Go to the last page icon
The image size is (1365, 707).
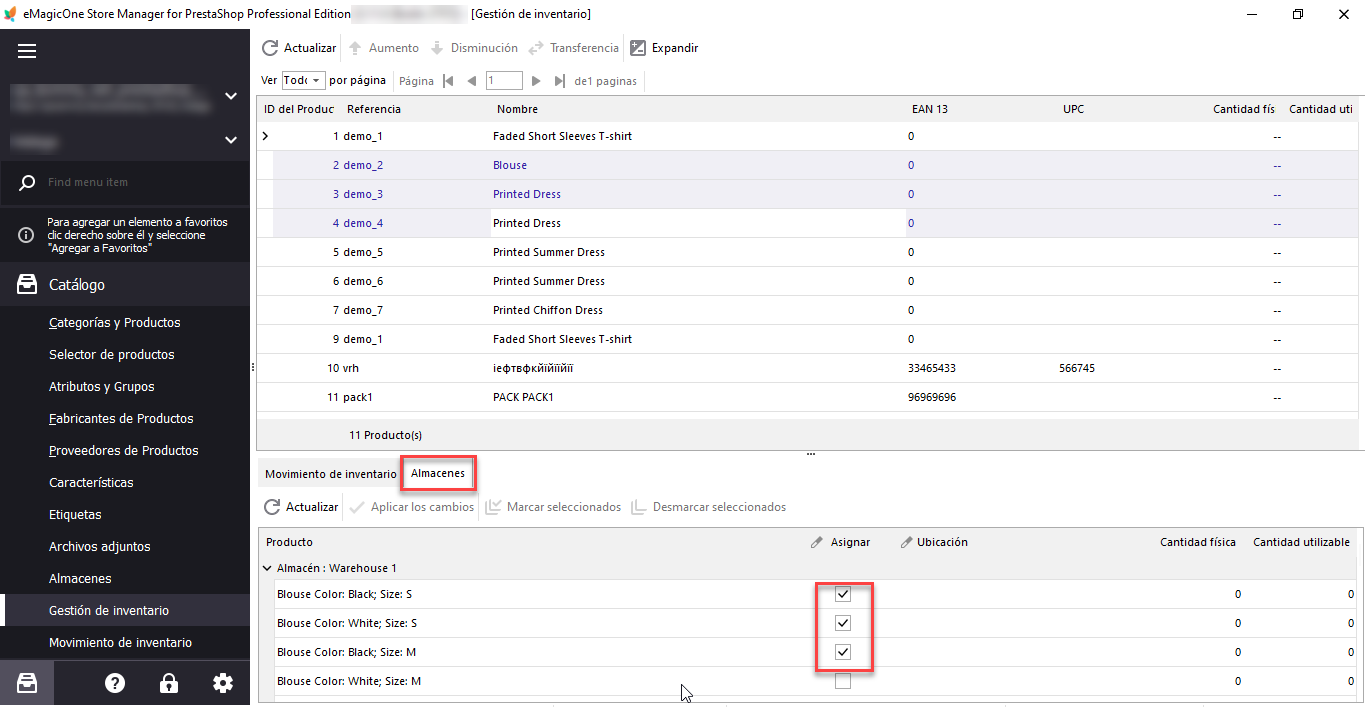tap(560, 81)
